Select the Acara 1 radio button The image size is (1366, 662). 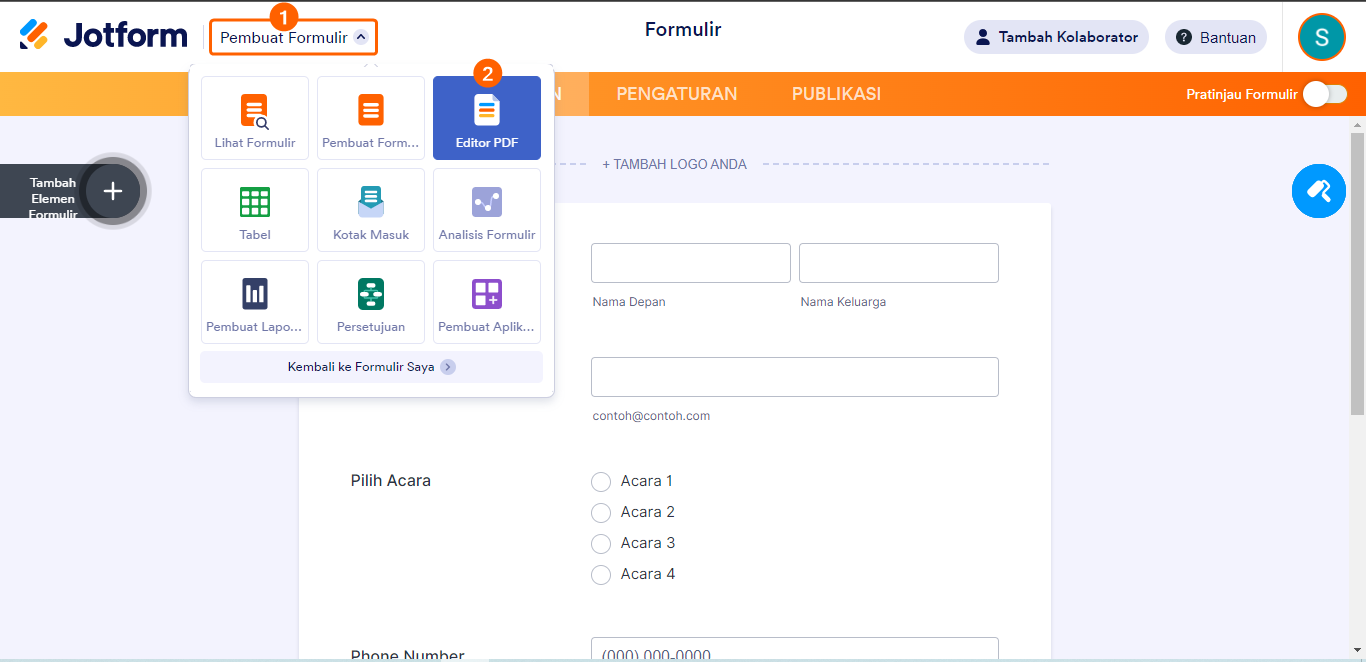tap(601, 482)
